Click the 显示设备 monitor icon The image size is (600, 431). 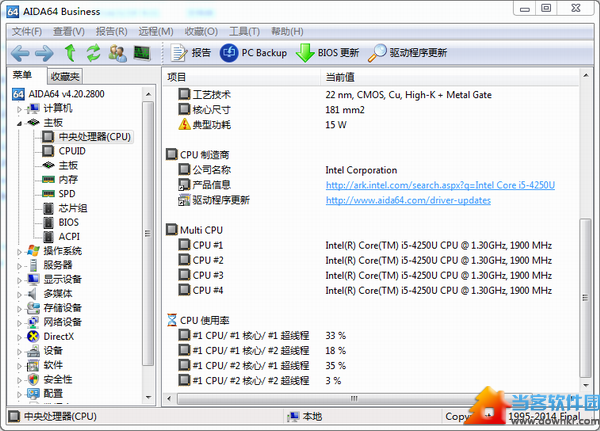click(x=33, y=279)
